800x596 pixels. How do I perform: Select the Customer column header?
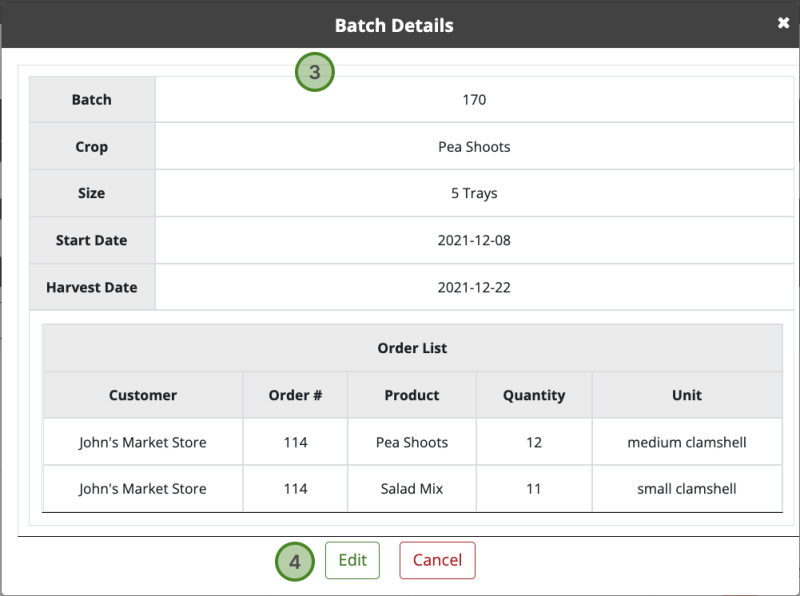click(142, 395)
